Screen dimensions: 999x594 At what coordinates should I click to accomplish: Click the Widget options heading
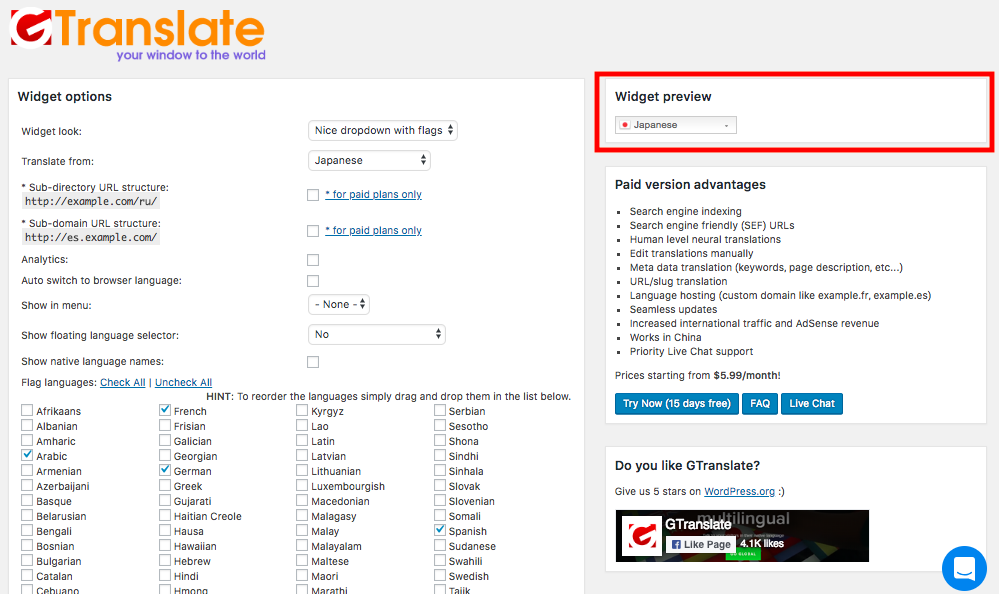click(x=65, y=96)
